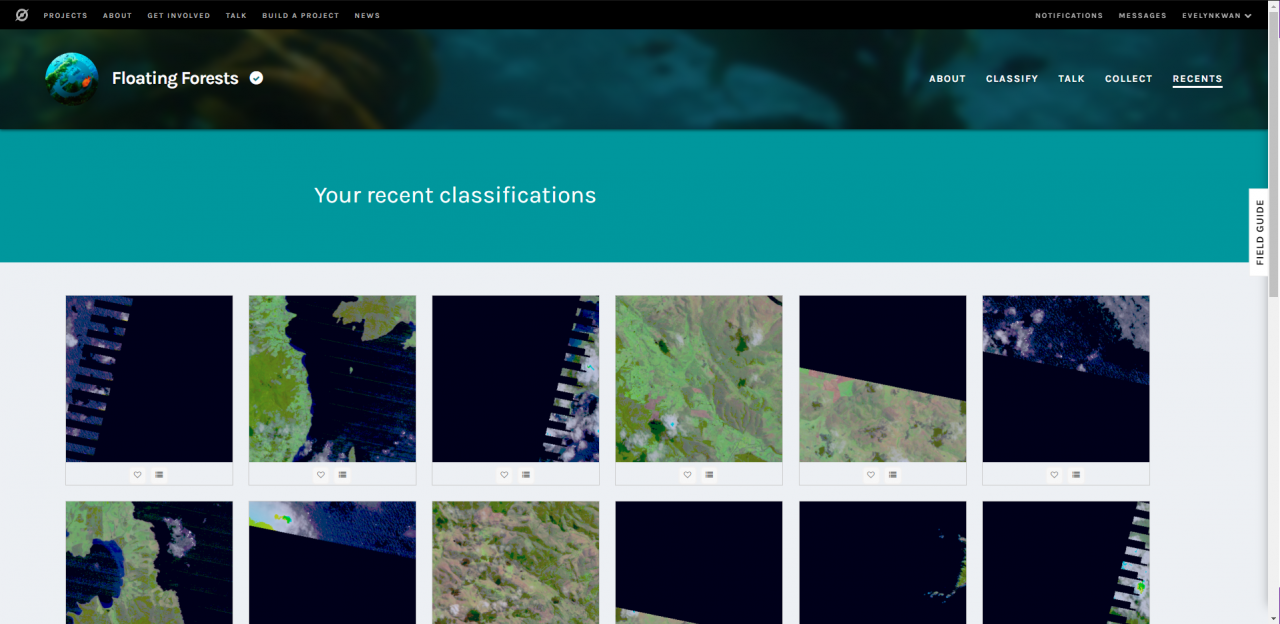
Task: Select the Recents tab
Action: 1198,79
